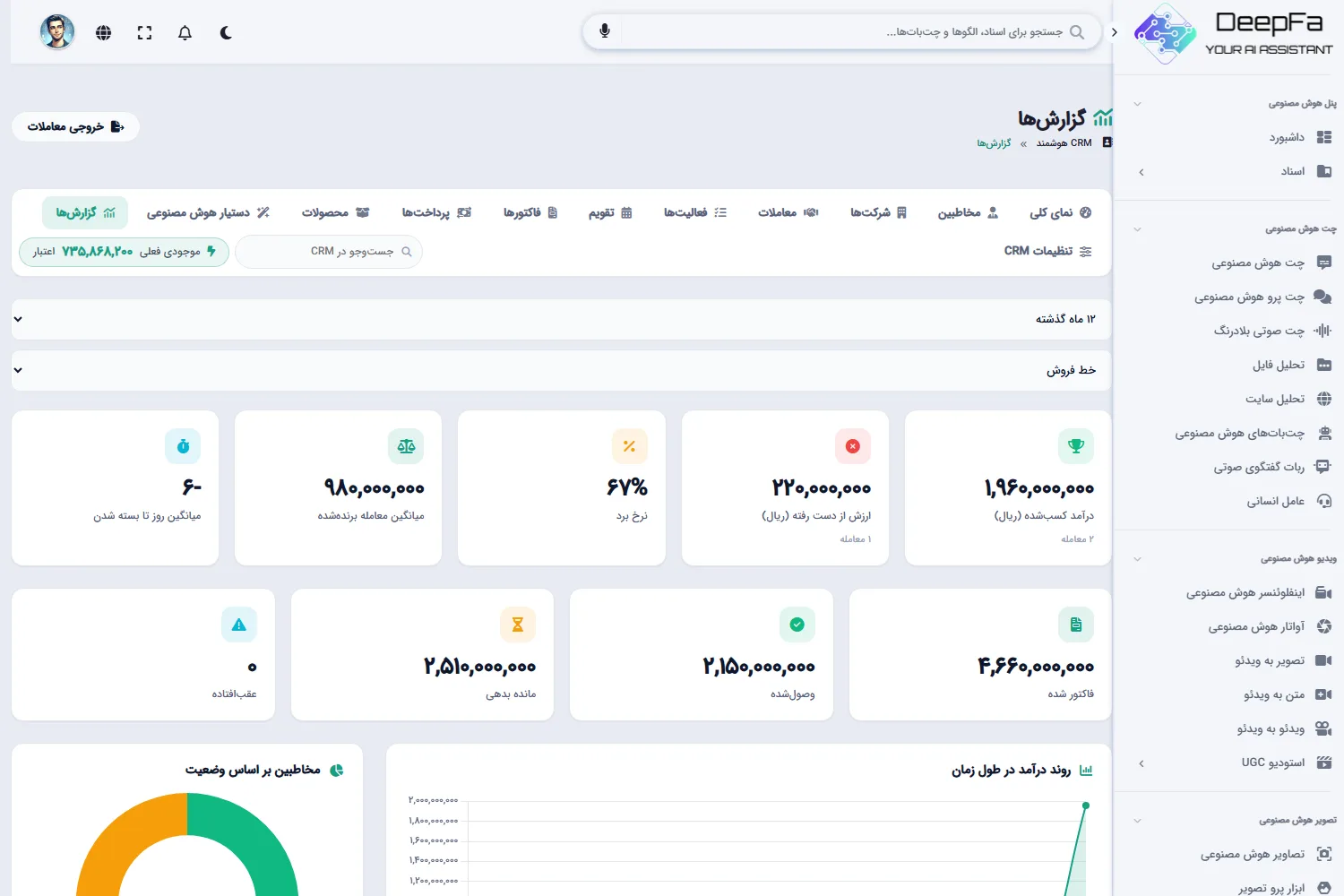Focus the جست‌وجو در CRM search field
Image resolution: width=1344 pixels, height=896 pixels.
pyautogui.click(x=329, y=252)
